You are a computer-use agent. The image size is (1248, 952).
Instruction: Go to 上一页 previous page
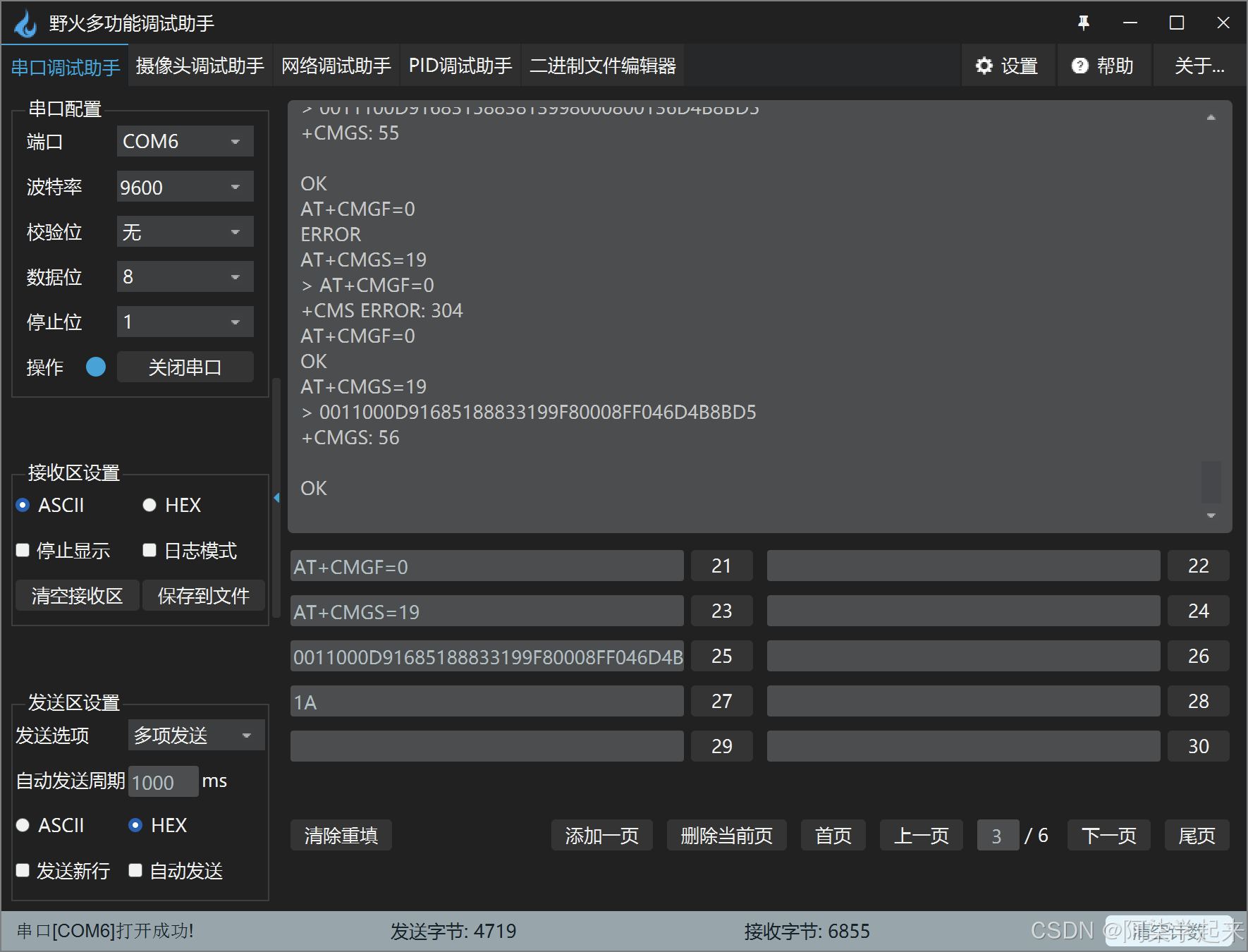coord(922,835)
